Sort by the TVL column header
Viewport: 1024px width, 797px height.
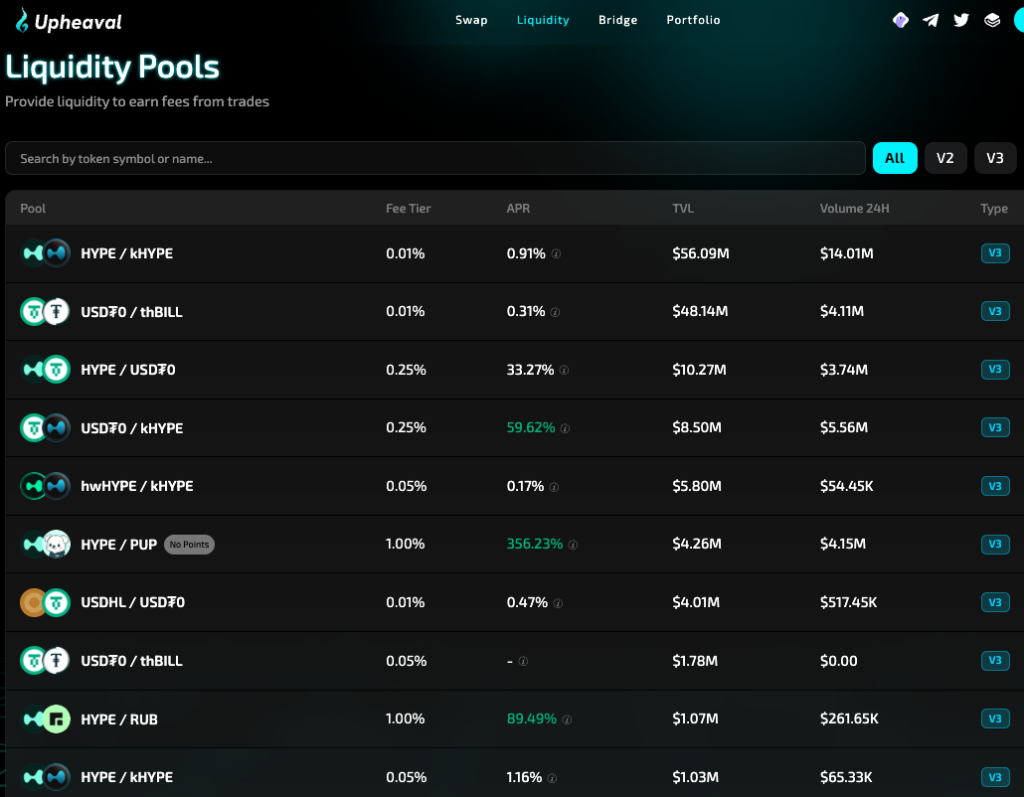click(x=683, y=209)
